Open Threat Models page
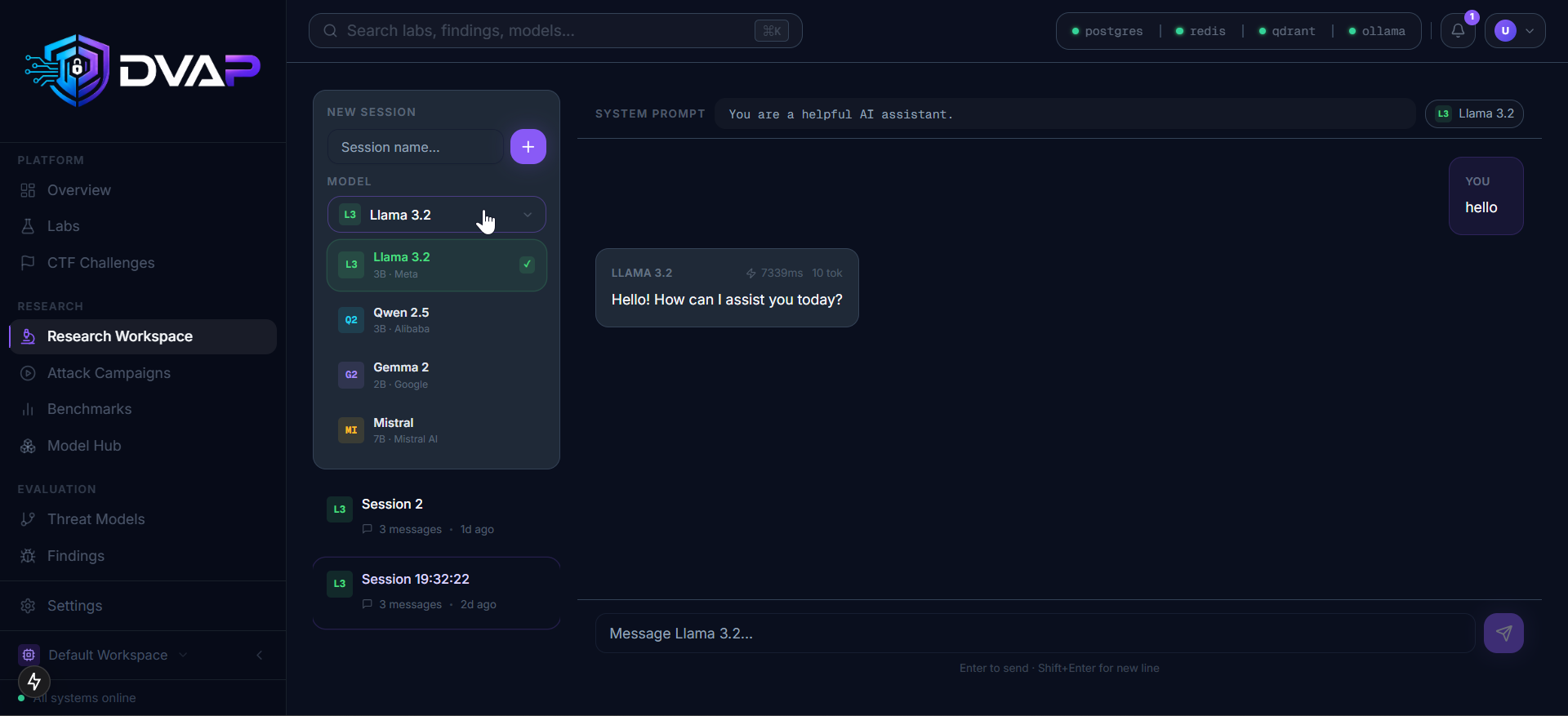1568x716 pixels. tap(143, 519)
